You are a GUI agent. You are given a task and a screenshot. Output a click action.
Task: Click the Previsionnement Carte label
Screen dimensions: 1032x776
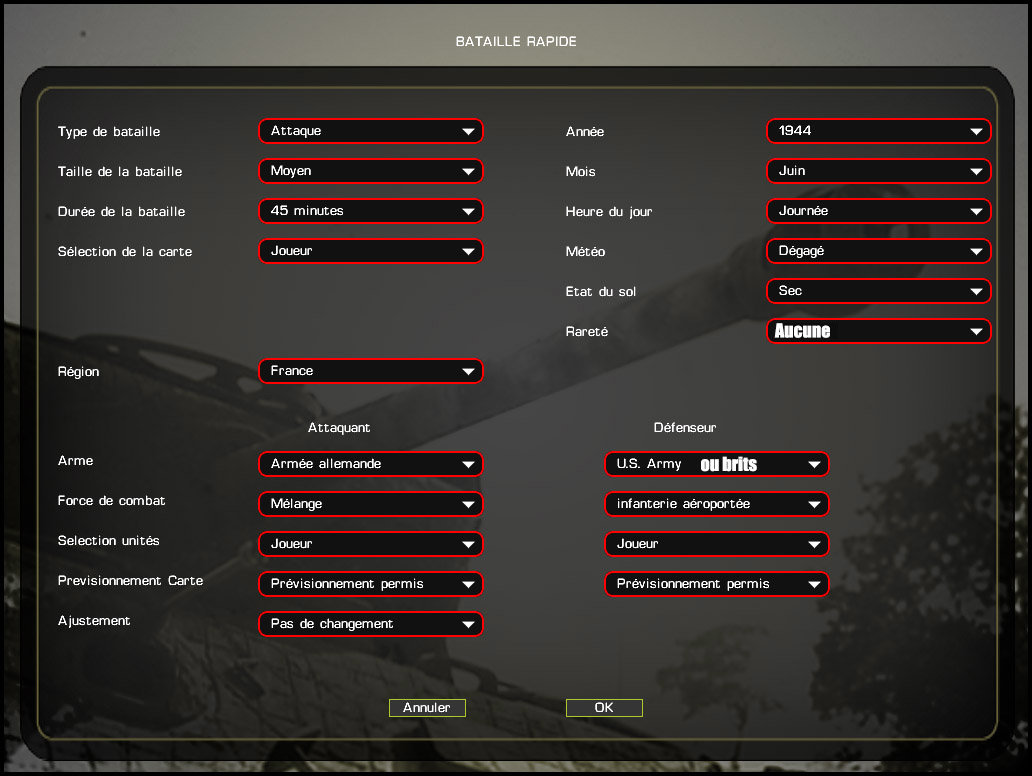(x=130, y=581)
